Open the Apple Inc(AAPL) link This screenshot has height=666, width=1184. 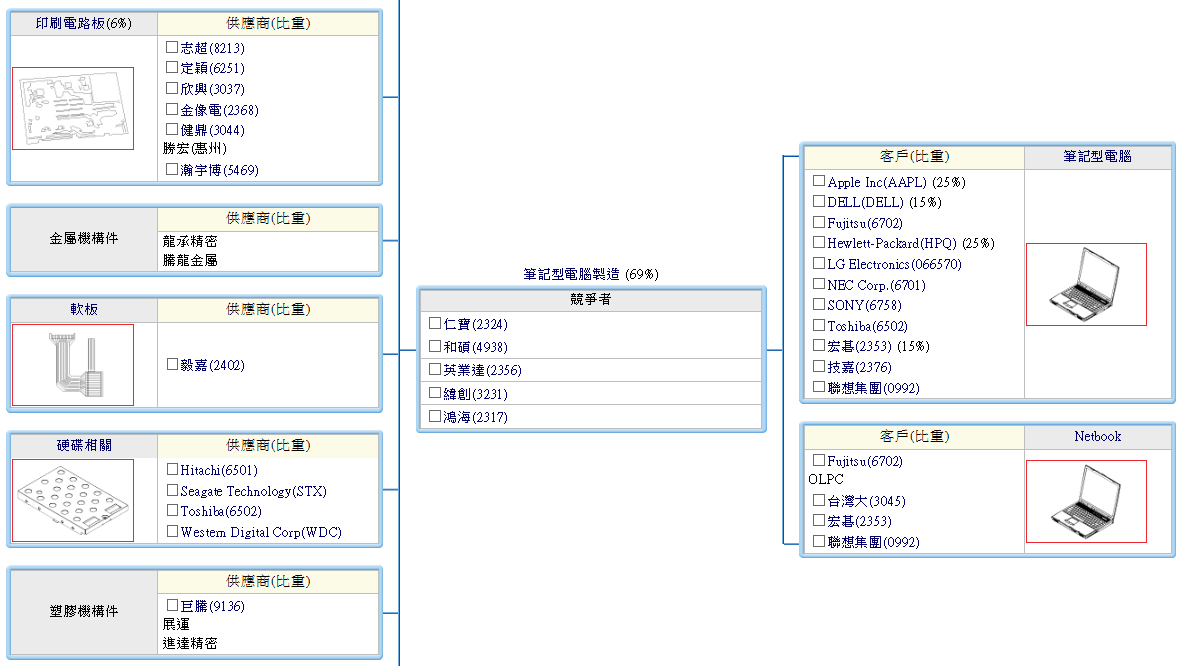(877, 182)
